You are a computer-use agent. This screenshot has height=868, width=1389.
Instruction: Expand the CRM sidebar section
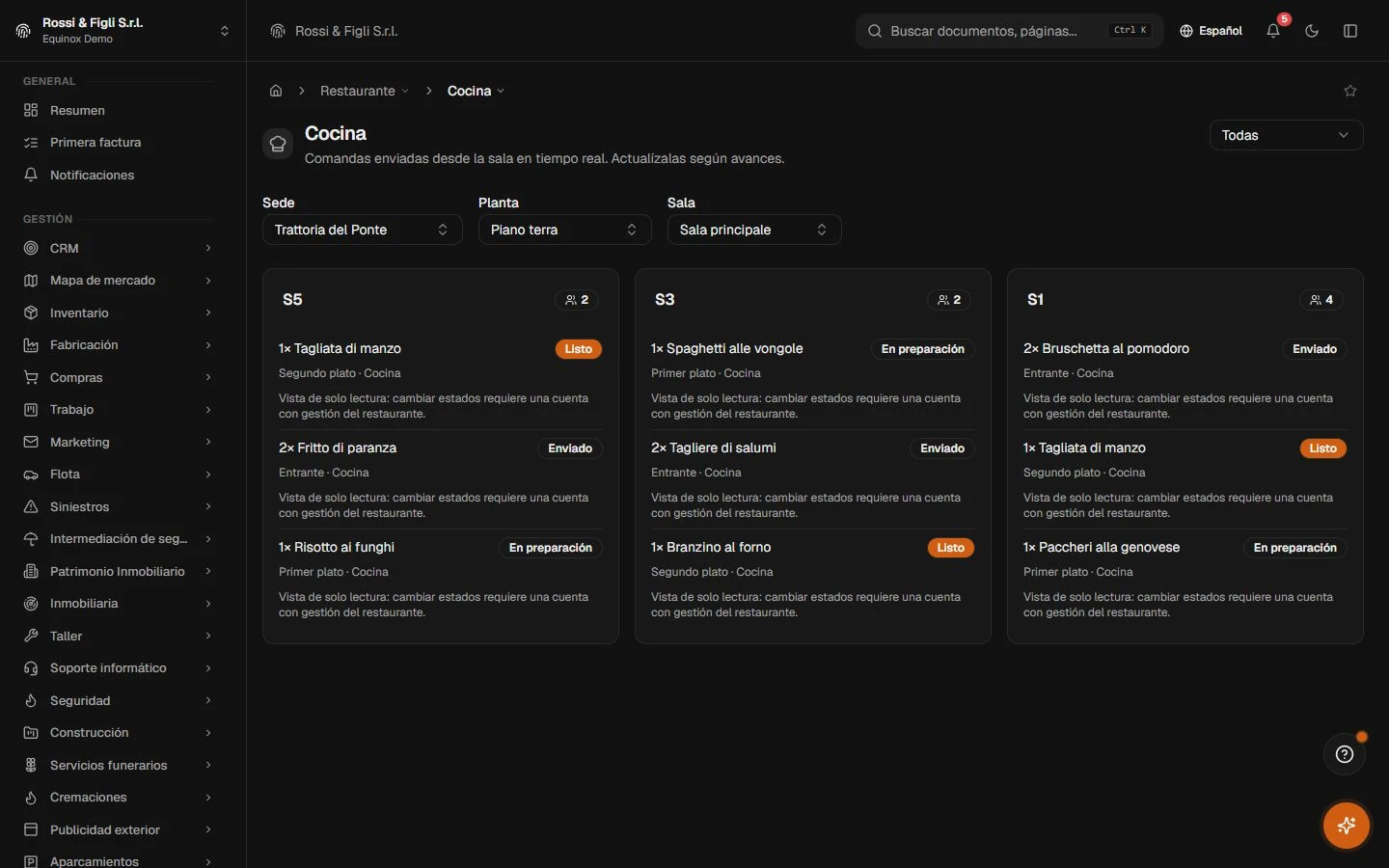click(118, 248)
